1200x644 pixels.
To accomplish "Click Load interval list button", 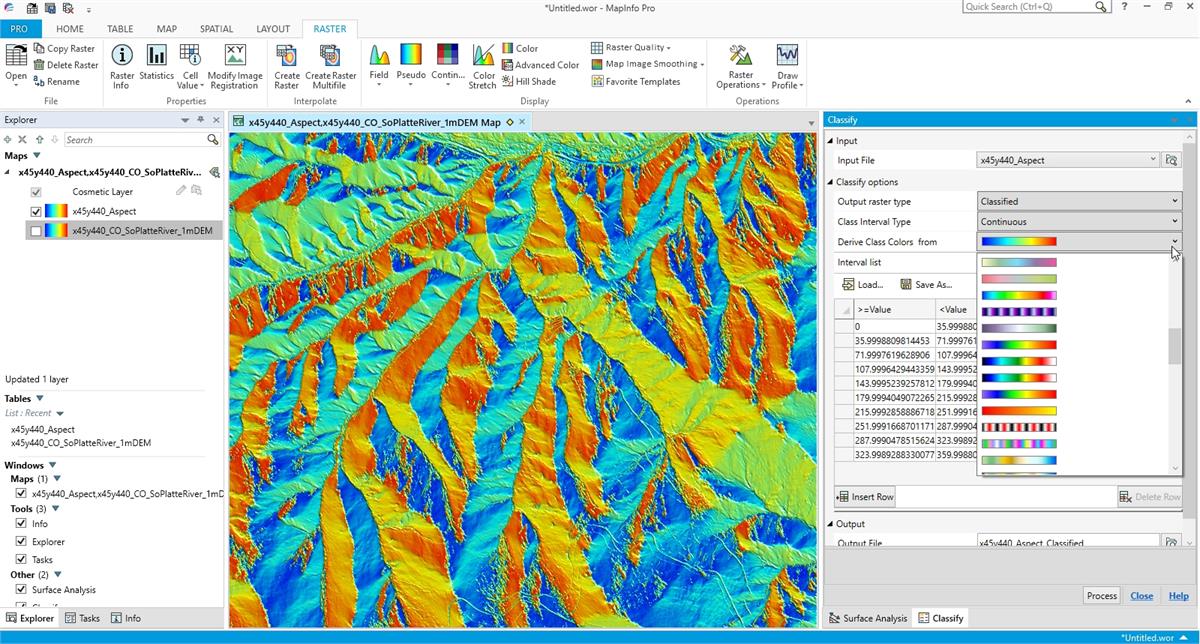I will click(x=862, y=285).
